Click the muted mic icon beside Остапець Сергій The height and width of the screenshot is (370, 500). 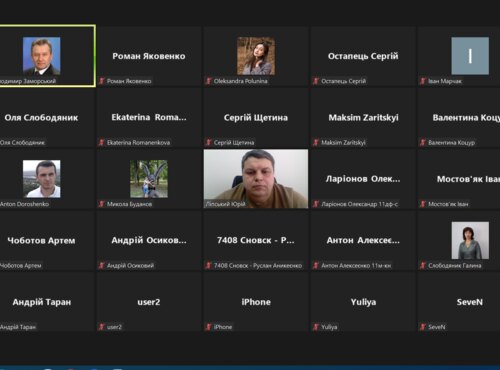click(316, 81)
